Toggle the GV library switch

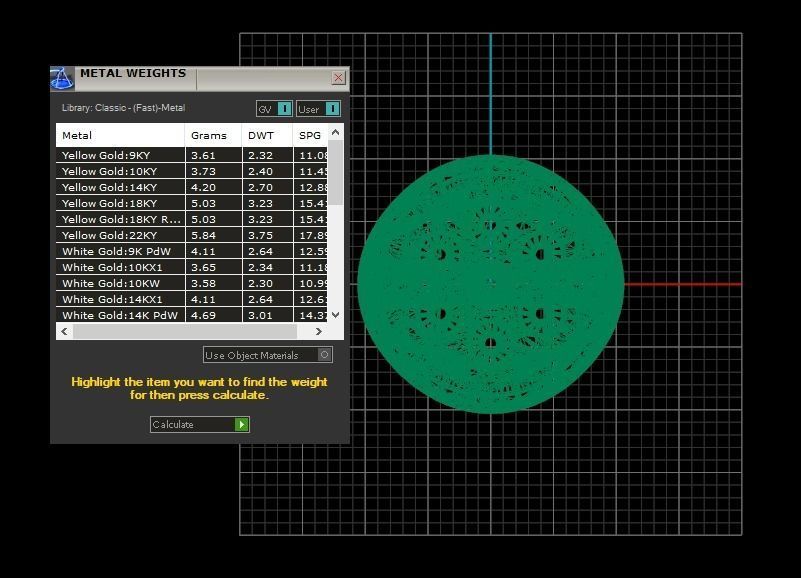pyautogui.click(x=274, y=109)
